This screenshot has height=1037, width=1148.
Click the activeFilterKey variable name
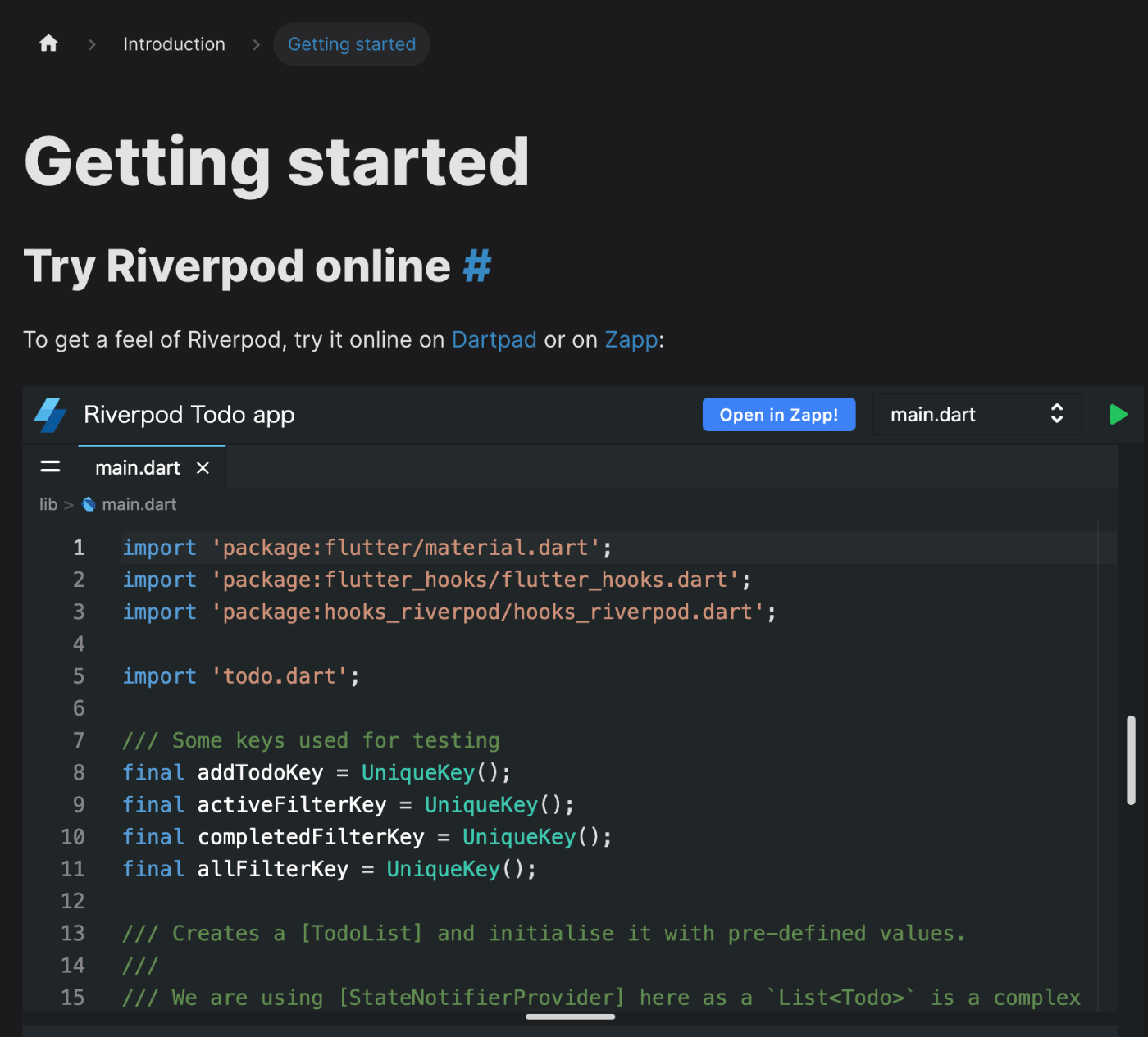click(x=292, y=805)
